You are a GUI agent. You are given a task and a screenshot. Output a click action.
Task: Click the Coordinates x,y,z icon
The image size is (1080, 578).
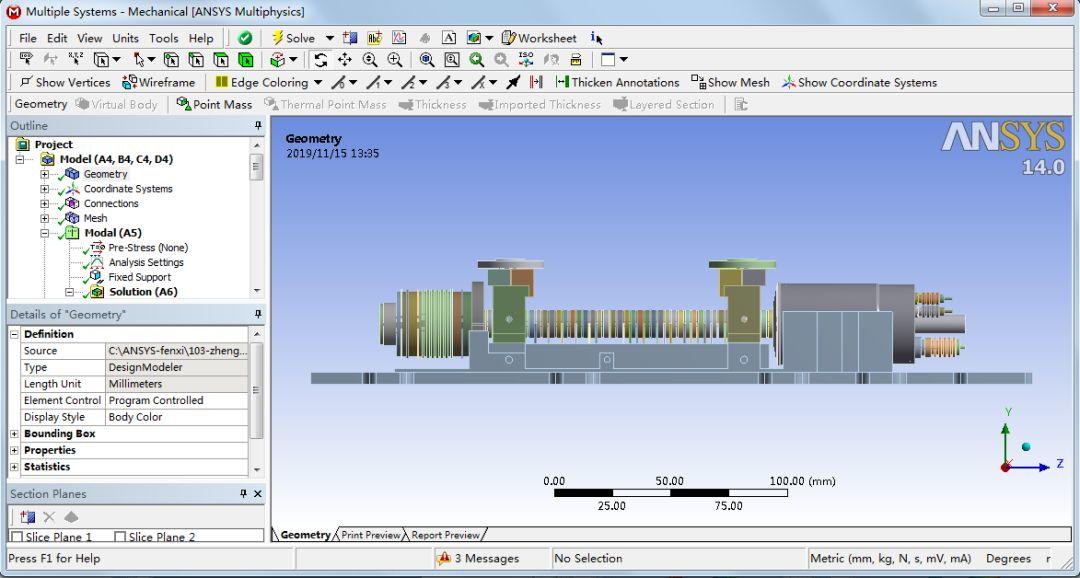click(x=76, y=59)
